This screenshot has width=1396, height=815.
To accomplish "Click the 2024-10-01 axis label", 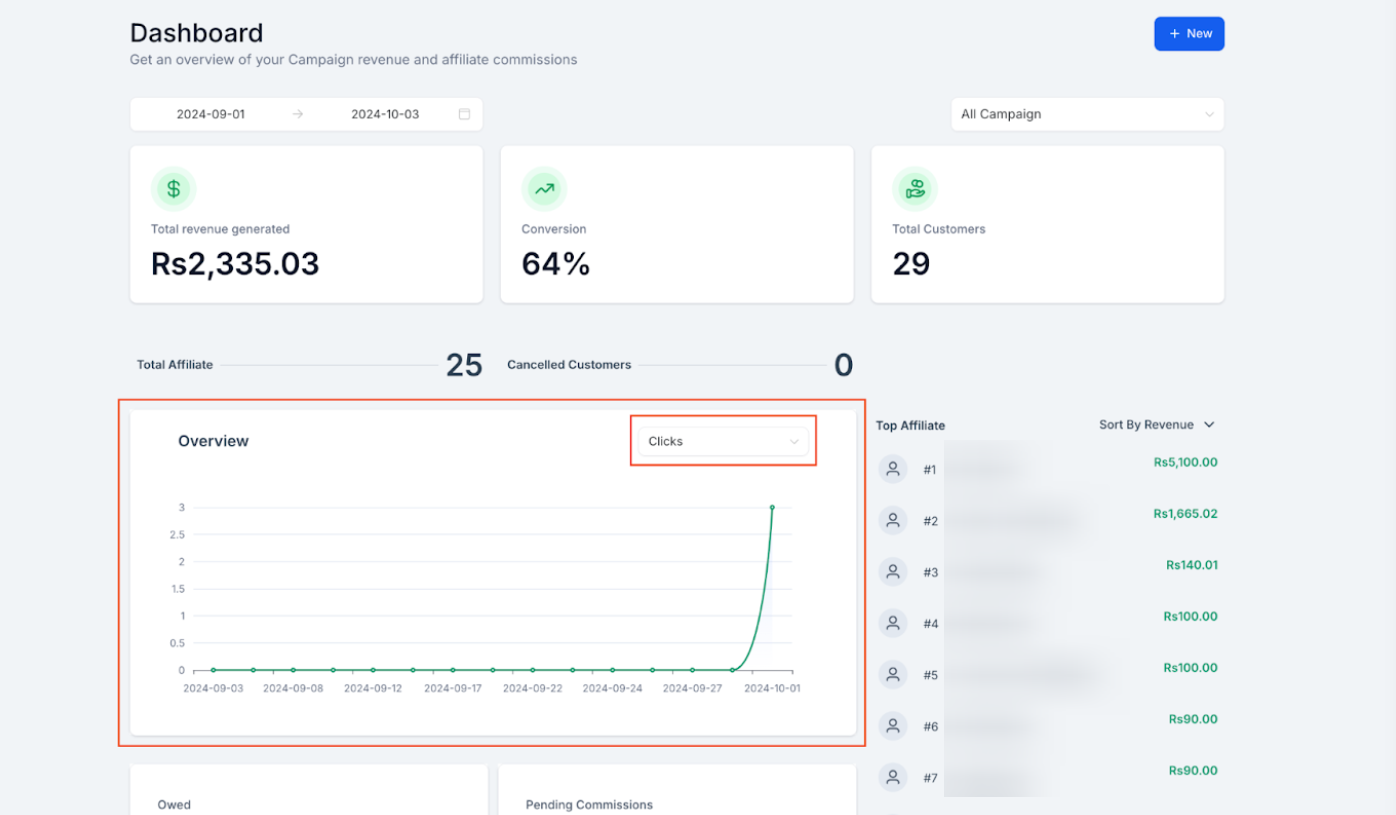I will [772, 688].
